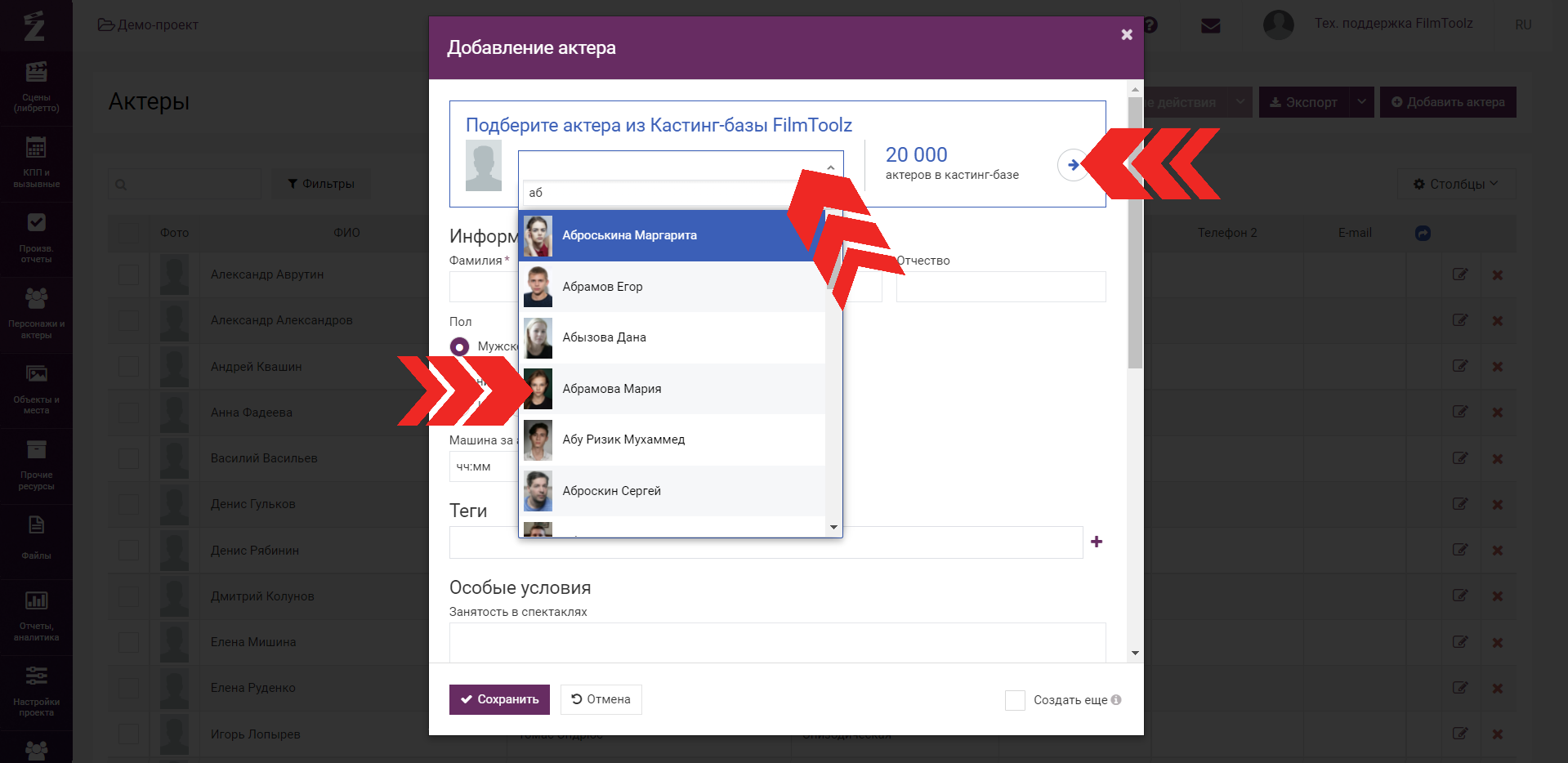
Task: Delete the Александр Аврутин row
Action: tap(1498, 275)
